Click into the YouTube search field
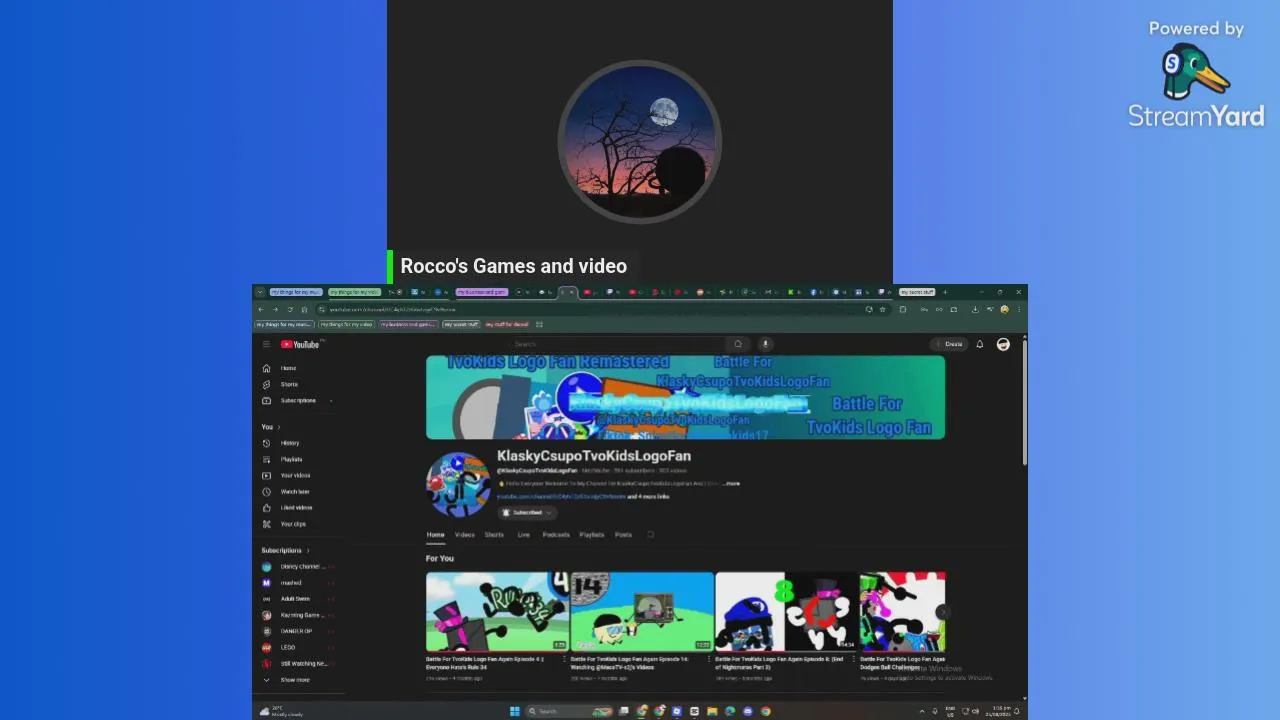The image size is (1280, 720). [618, 344]
